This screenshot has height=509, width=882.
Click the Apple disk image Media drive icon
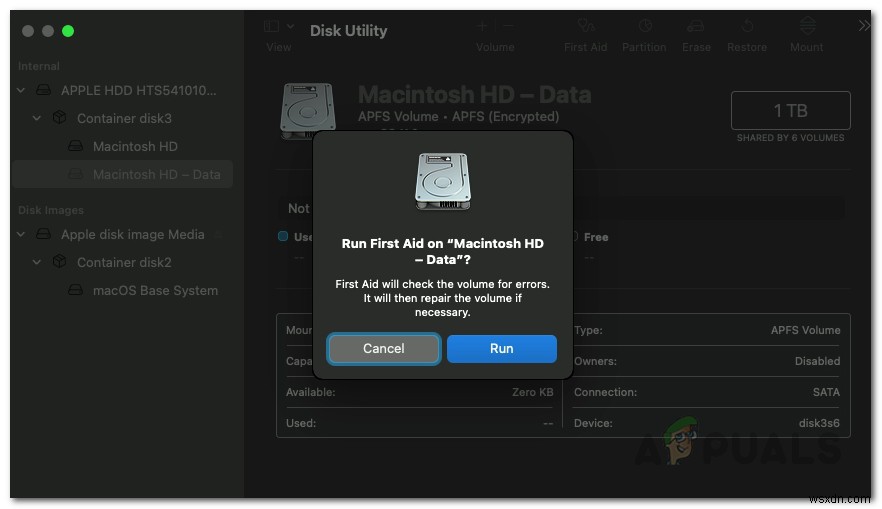tap(43, 234)
